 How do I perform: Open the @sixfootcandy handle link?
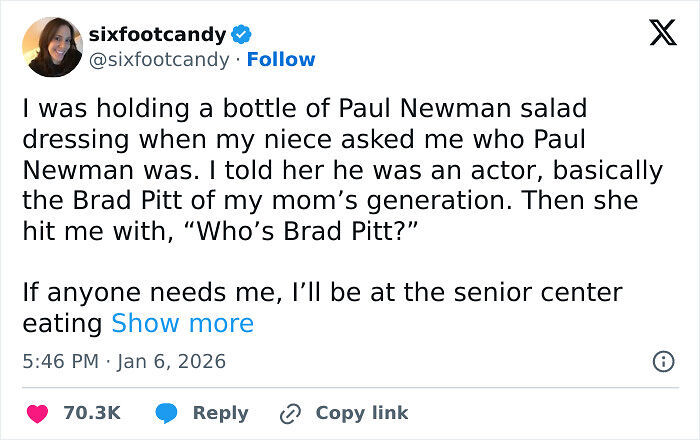pyautogui.click(x=158, y=59)
